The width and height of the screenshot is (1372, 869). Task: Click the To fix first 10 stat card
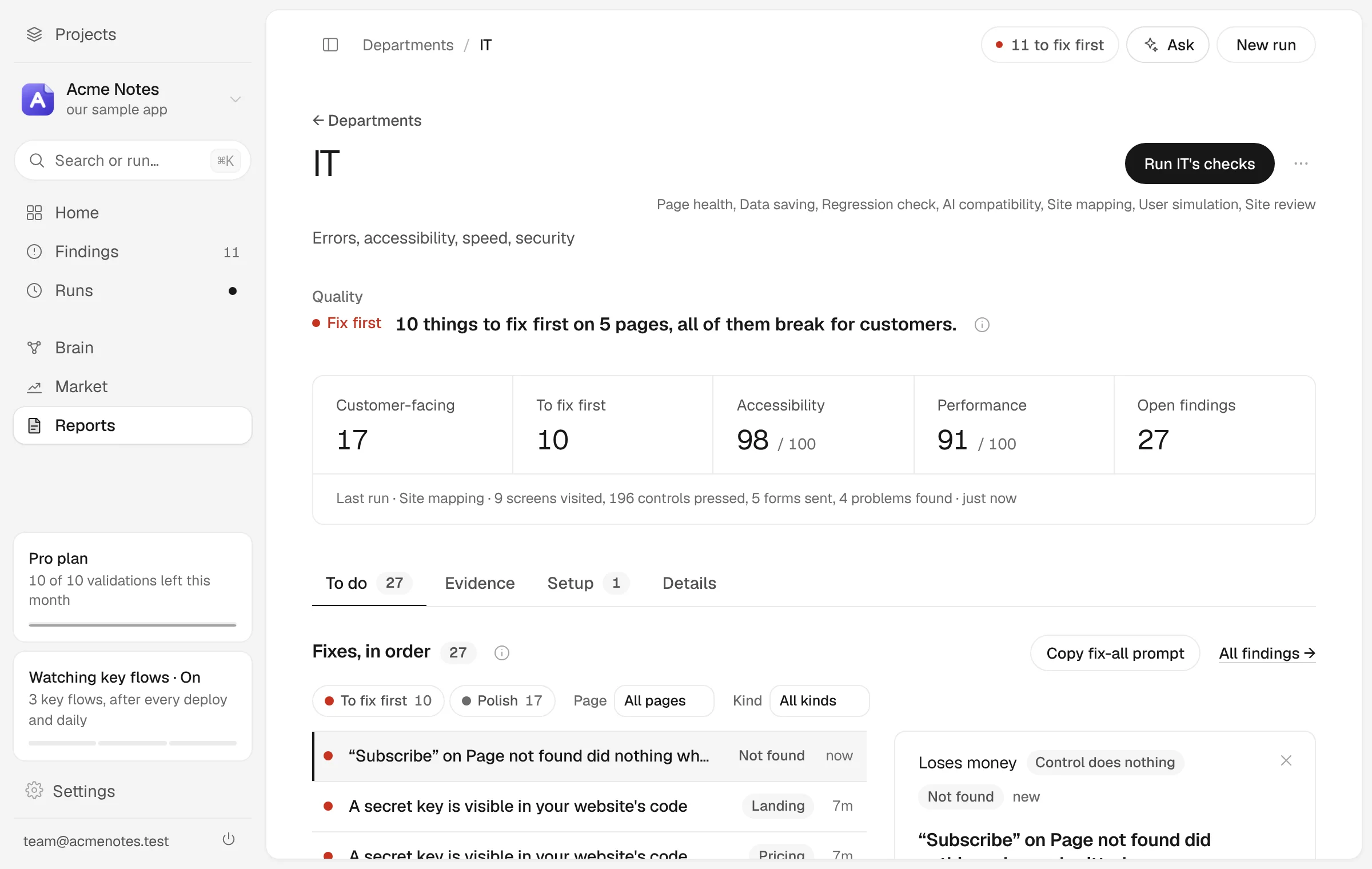(613, 425)
